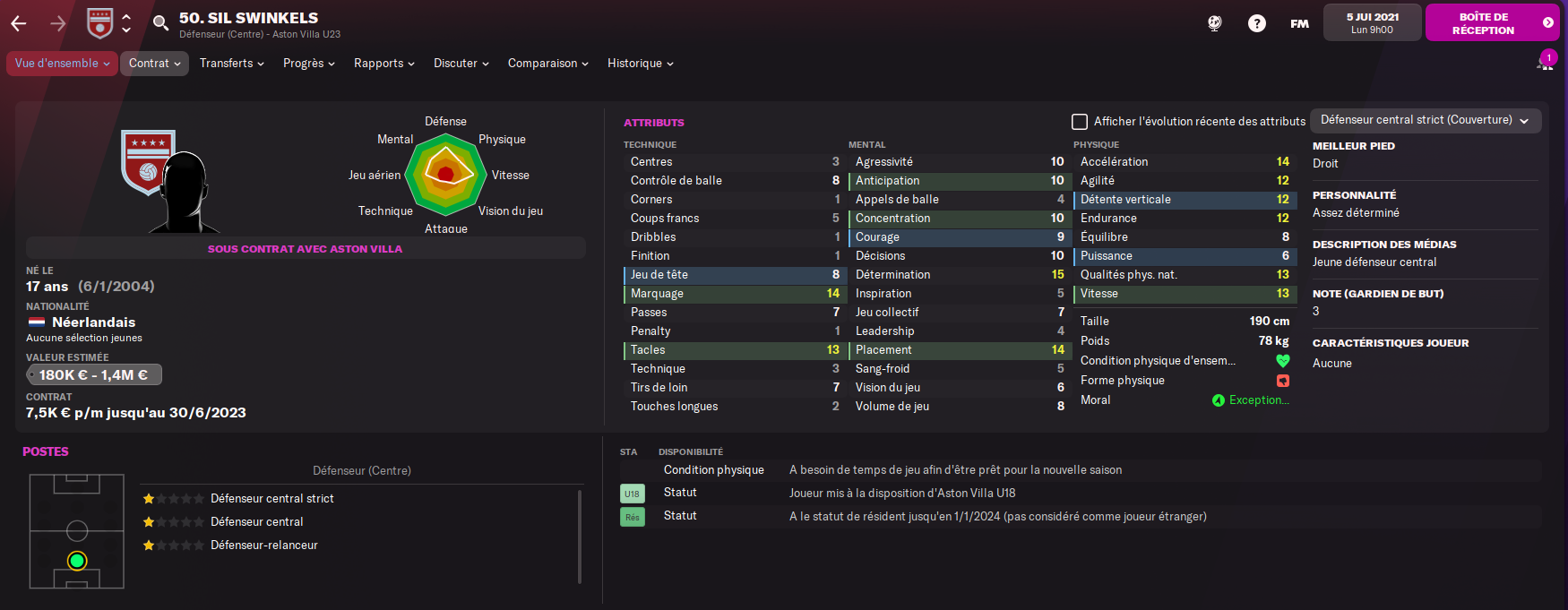Image resolution: width=1568 pixels, height=610 pixels.
Task: Click the U18 status badge
Action: pyautogui.click(x=632, y=494)
